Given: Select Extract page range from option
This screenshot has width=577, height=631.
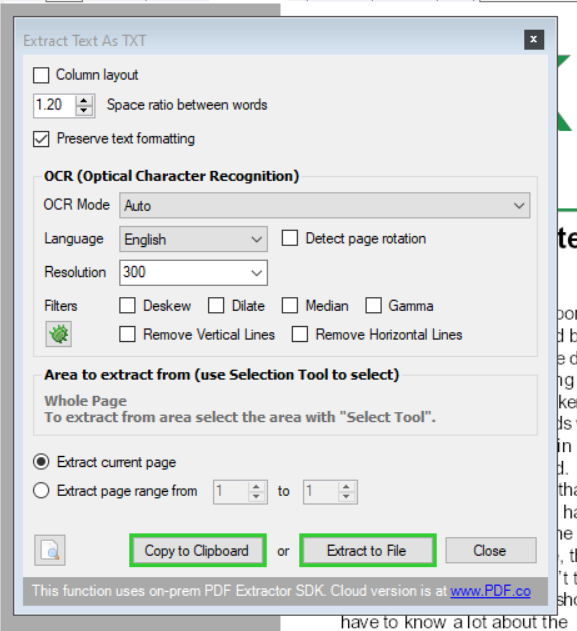Looking at the screenshot, I should click(x=41, y=491).
